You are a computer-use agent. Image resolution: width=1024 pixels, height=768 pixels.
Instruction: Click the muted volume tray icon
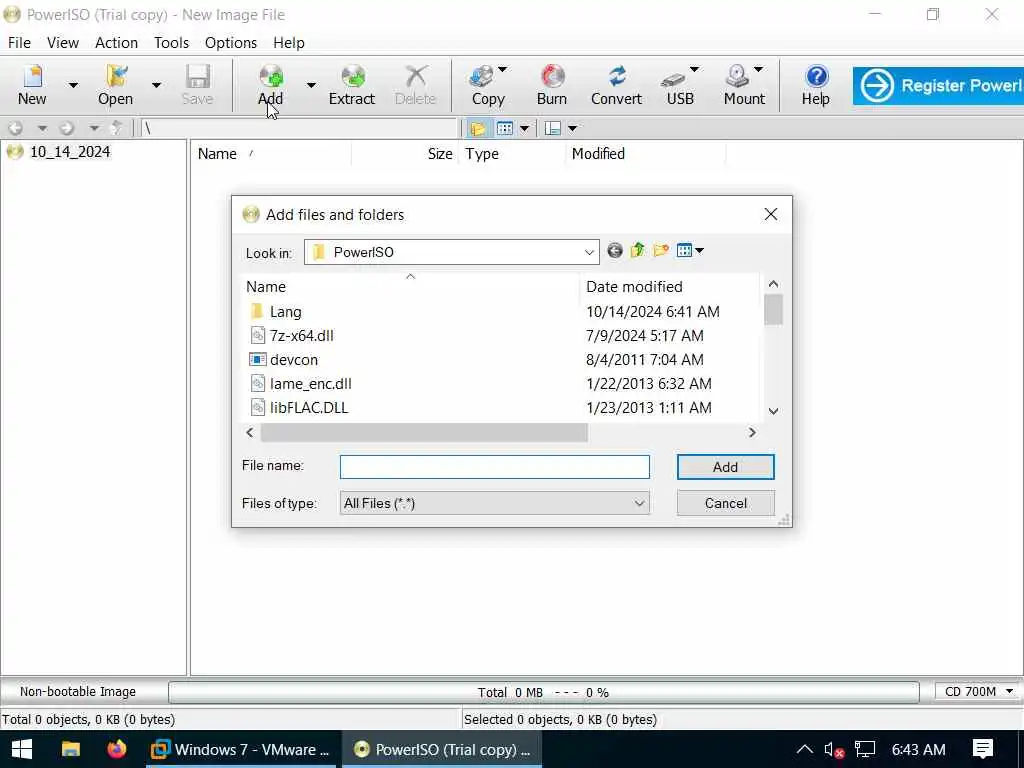coord(833,750)
